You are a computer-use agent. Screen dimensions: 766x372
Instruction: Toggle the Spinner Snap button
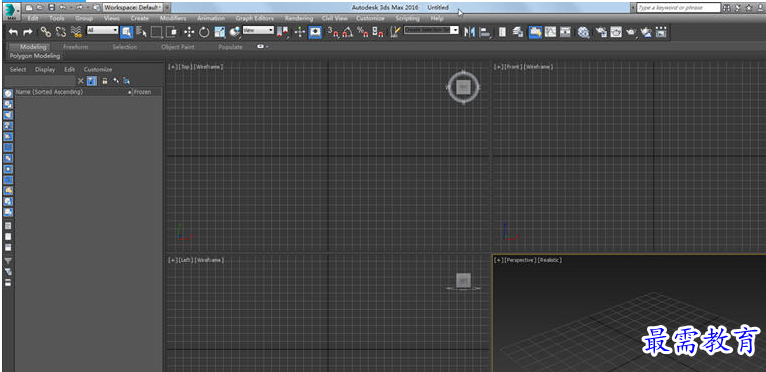pos(378,32)
